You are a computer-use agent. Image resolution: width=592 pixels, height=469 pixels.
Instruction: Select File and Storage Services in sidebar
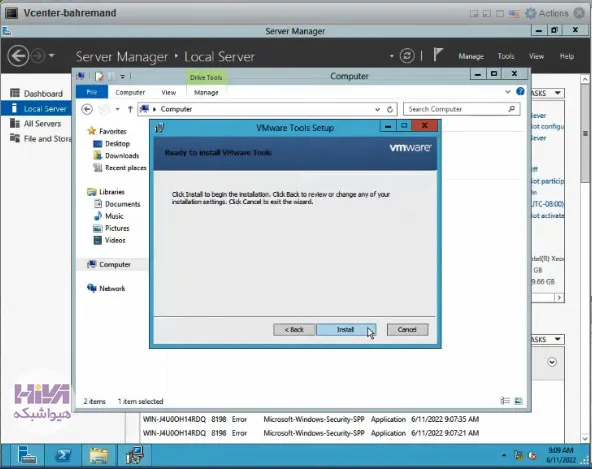(36, 139)
